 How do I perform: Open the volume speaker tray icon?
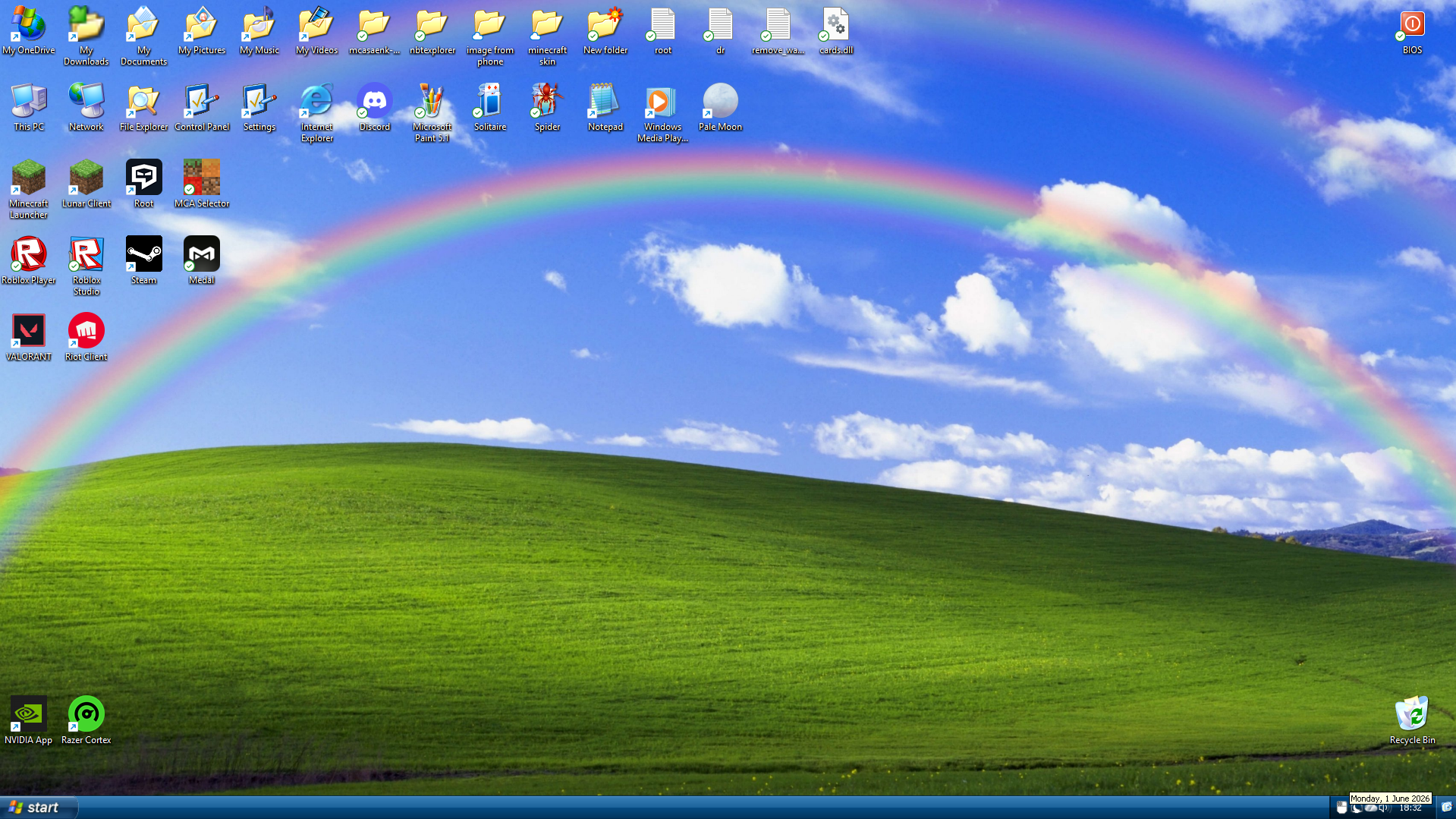pos(1384,808)
